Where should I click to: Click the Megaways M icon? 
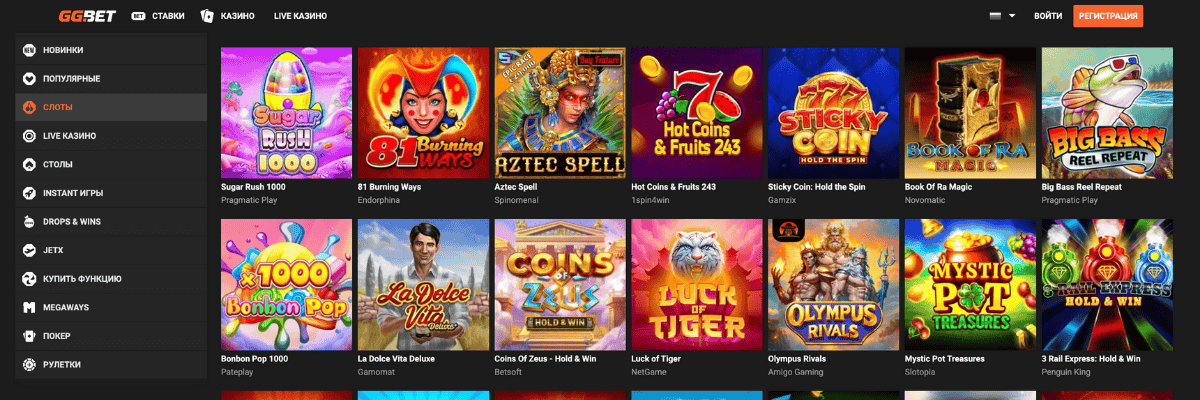[x=29, y=307]
